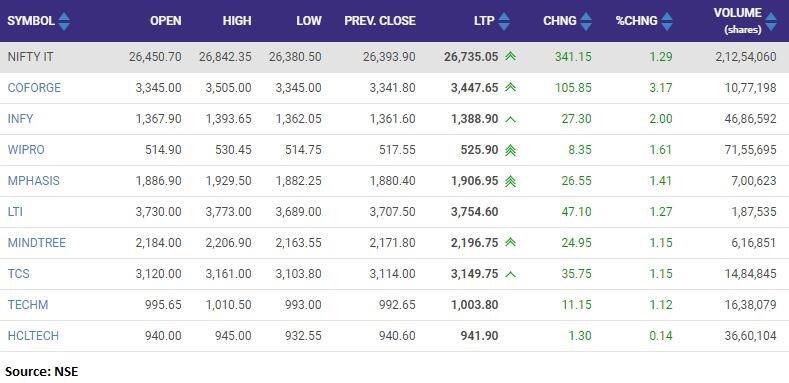Select the LTI symbol link
789x383 pixels.
(x=15, y=212)
